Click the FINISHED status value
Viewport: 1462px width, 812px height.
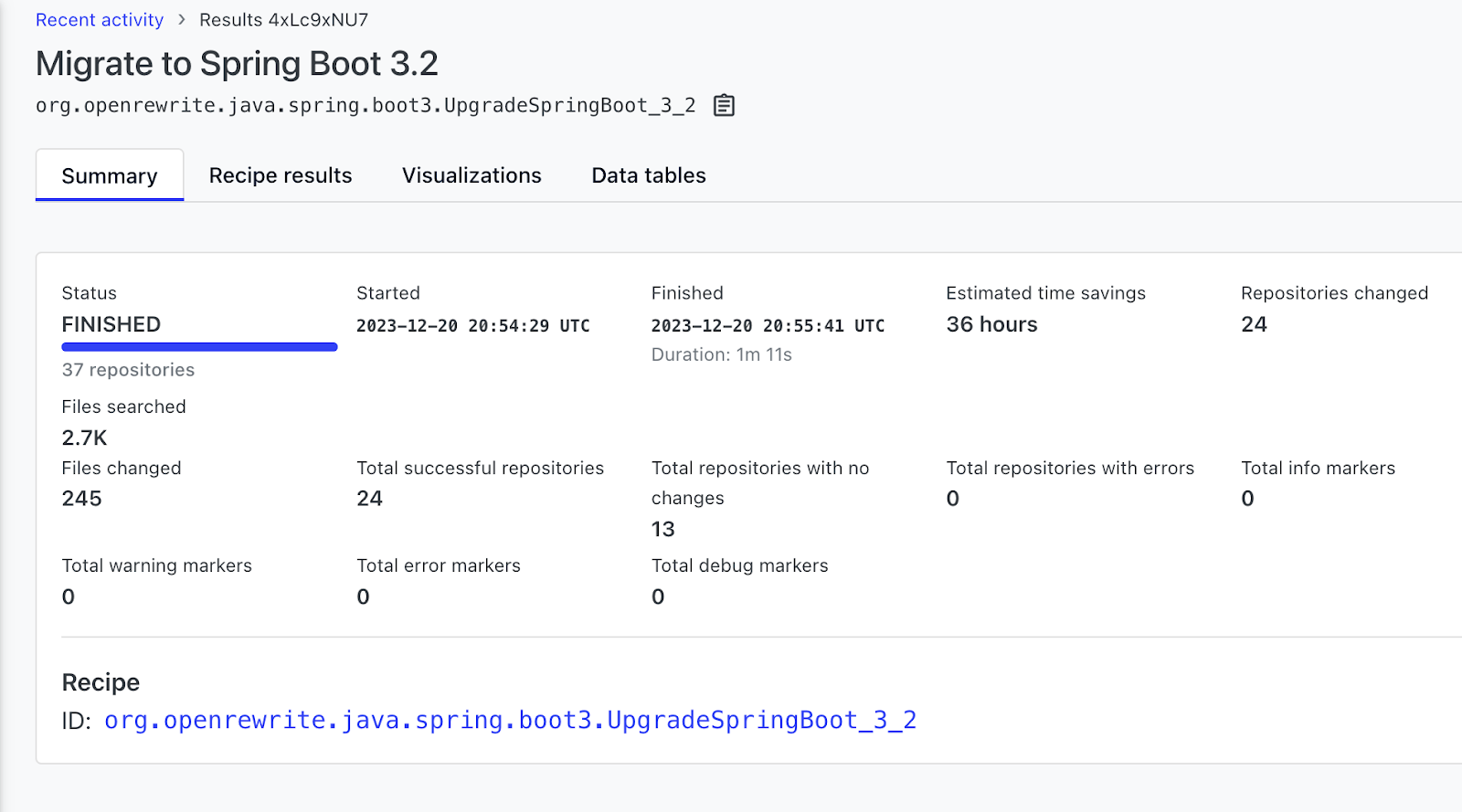(x=111, y=324)
